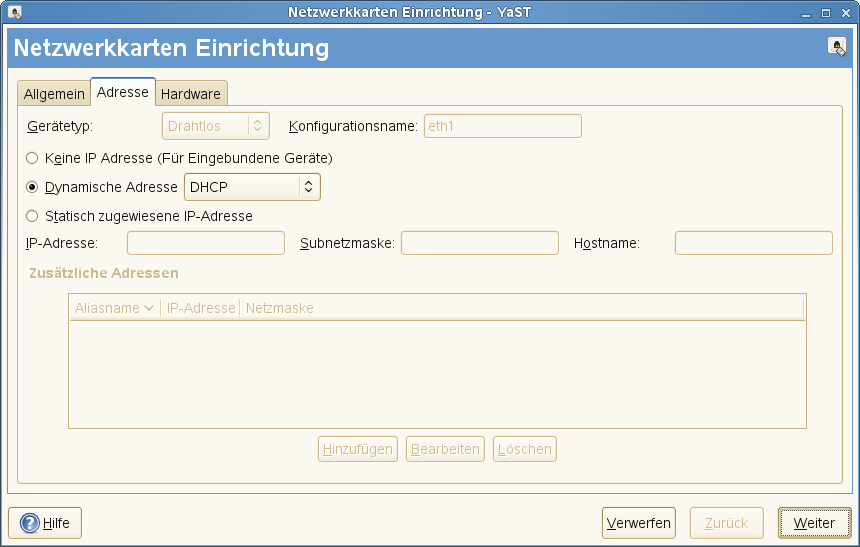Click the Löschen button
This screenshot has width=860, height=547.
point(525,449)
